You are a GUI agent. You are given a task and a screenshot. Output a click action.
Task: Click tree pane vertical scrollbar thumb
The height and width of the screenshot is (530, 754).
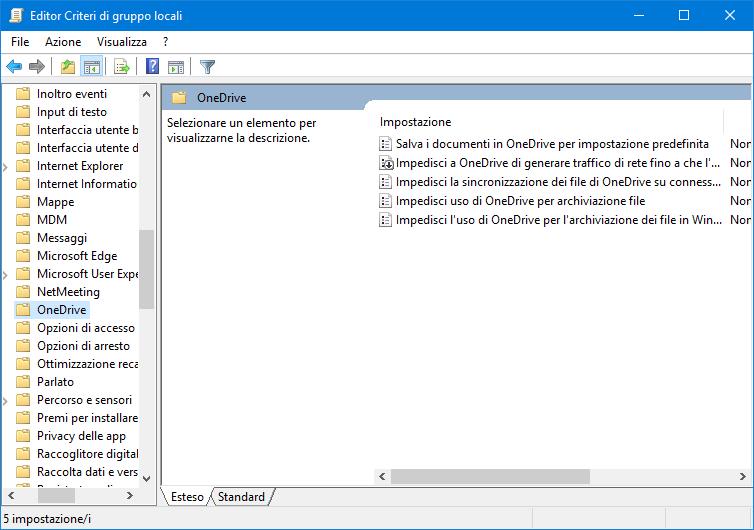tap(146, 269)
